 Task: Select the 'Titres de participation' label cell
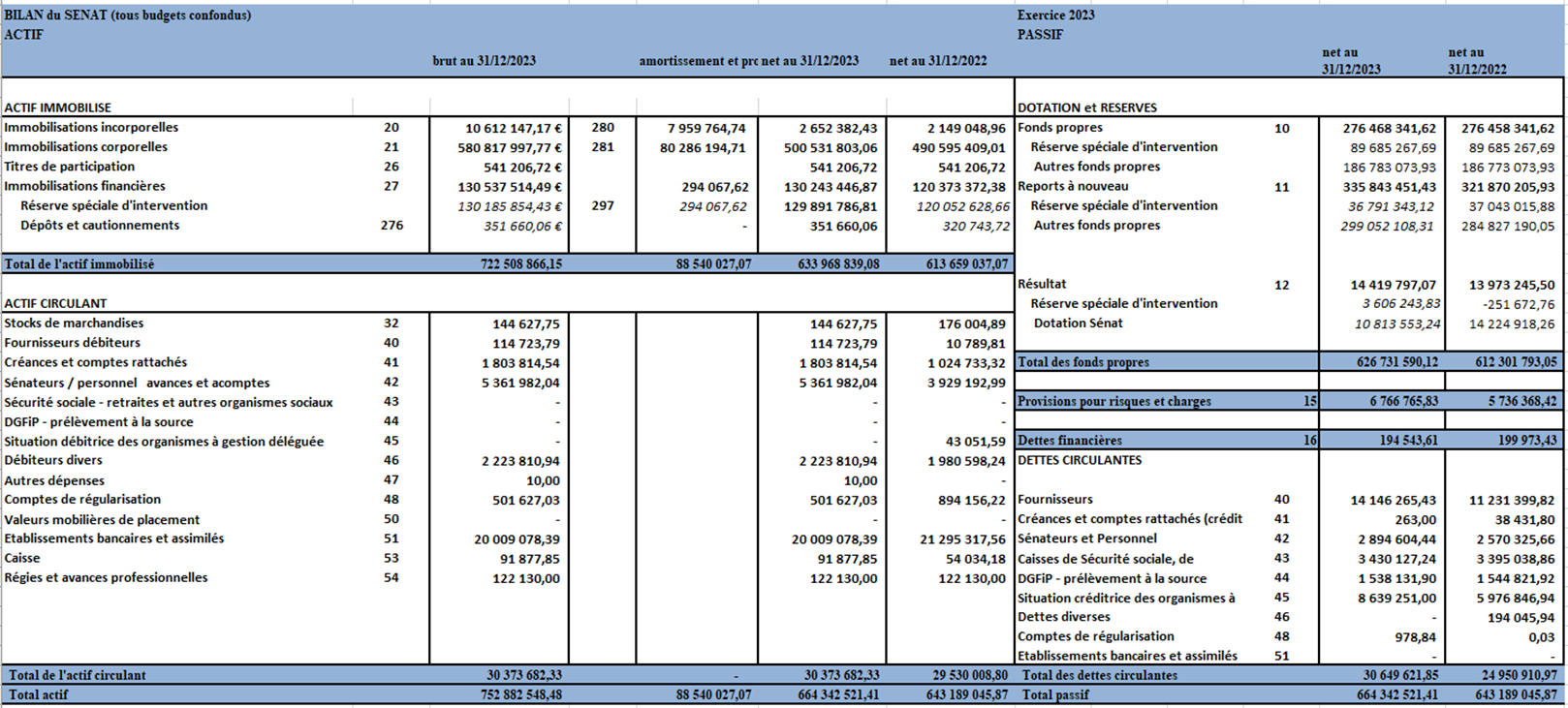pyautogui.click(x=69, y=167)
